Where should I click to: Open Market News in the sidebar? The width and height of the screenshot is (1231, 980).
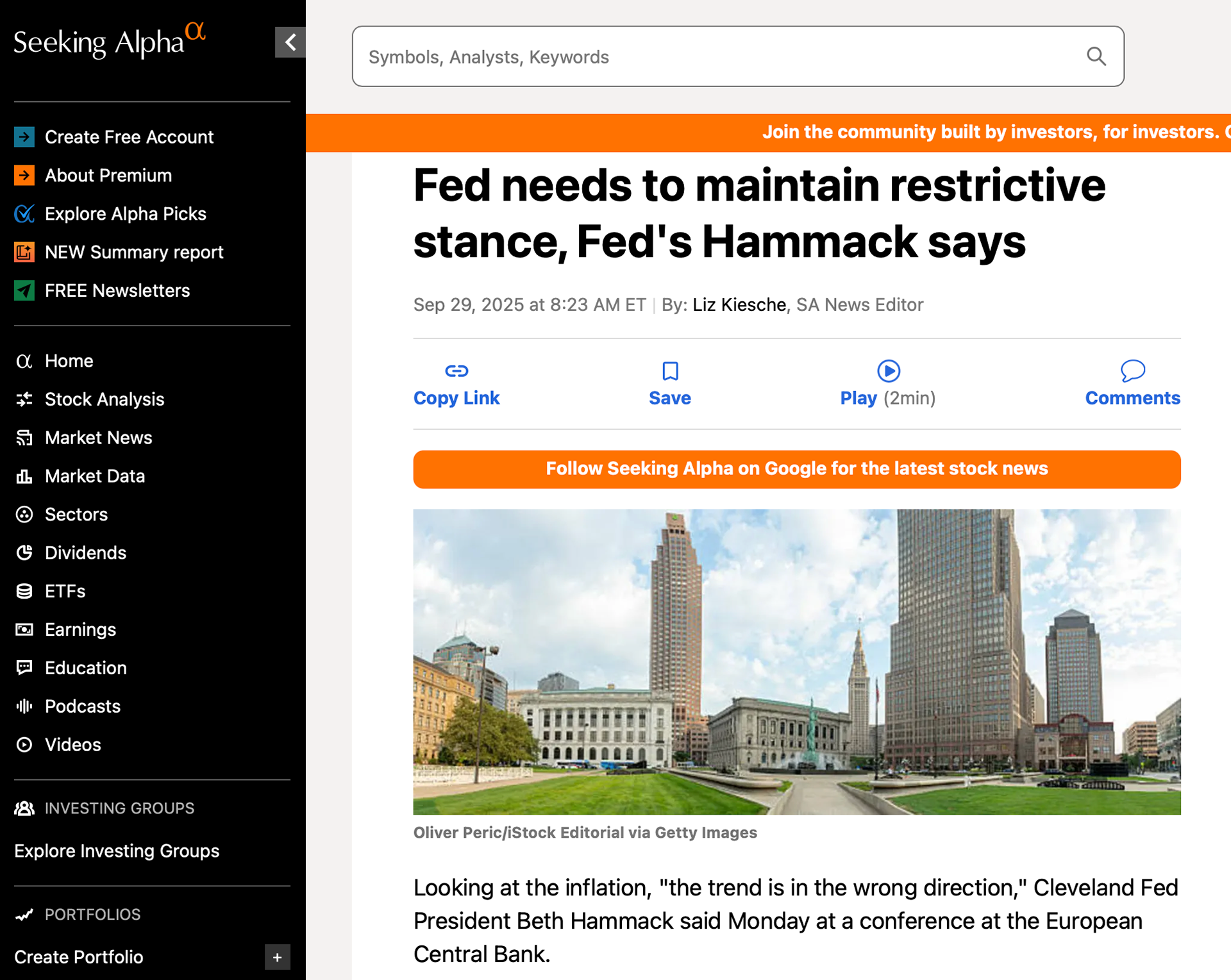pos(99,438)
